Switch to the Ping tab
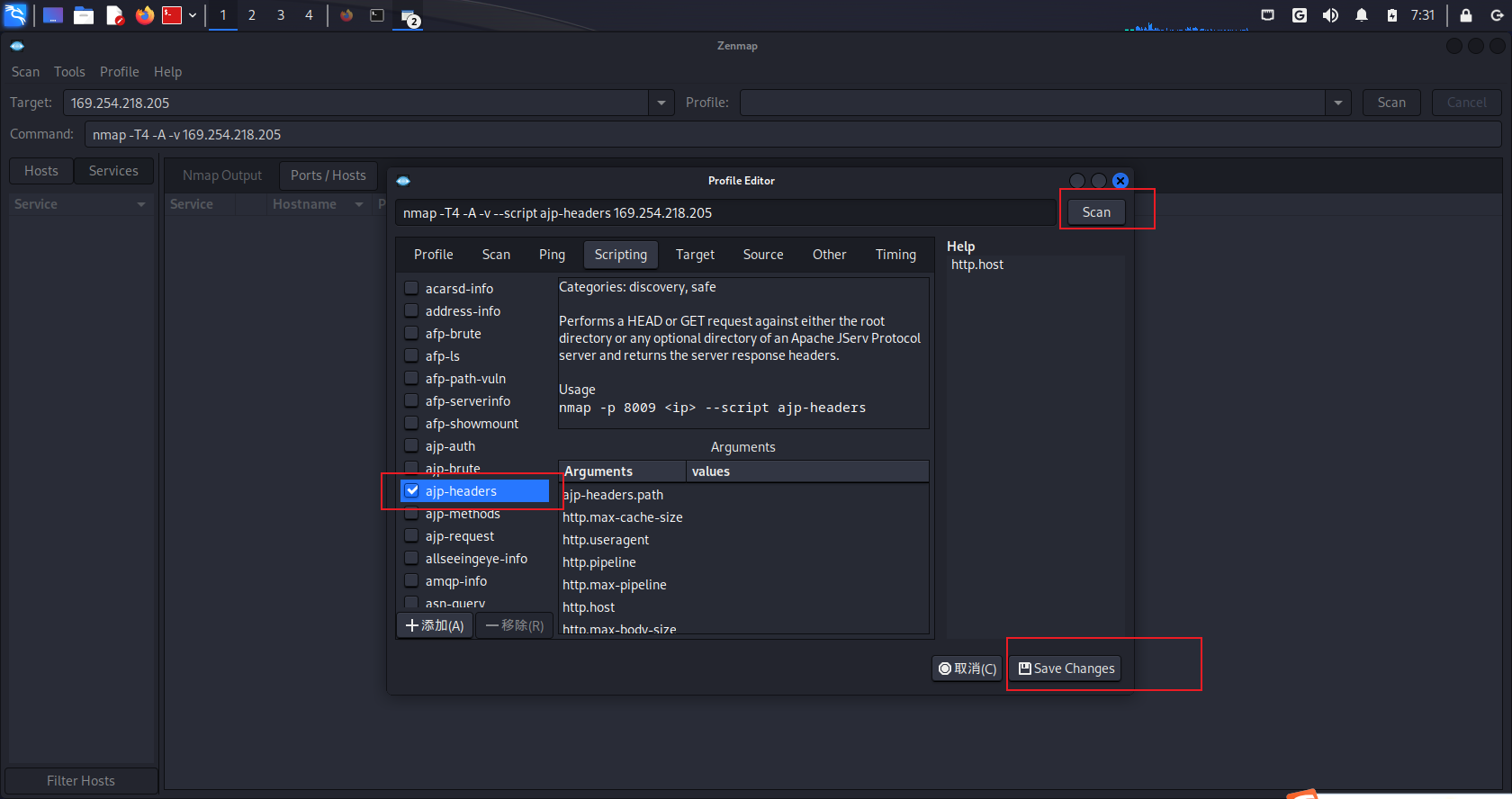Screen dimensions: 1512x799 click(552, 255)
